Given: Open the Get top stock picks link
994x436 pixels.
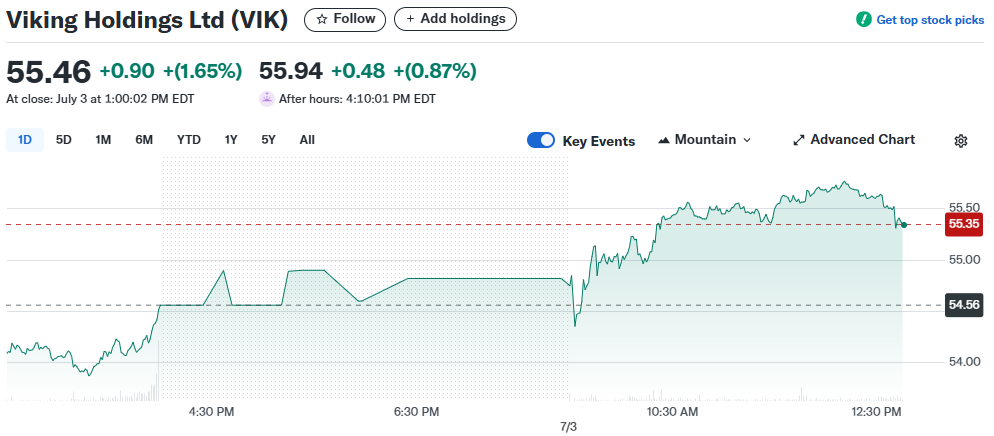Looking at the screenshot, I should coord(930,20).
